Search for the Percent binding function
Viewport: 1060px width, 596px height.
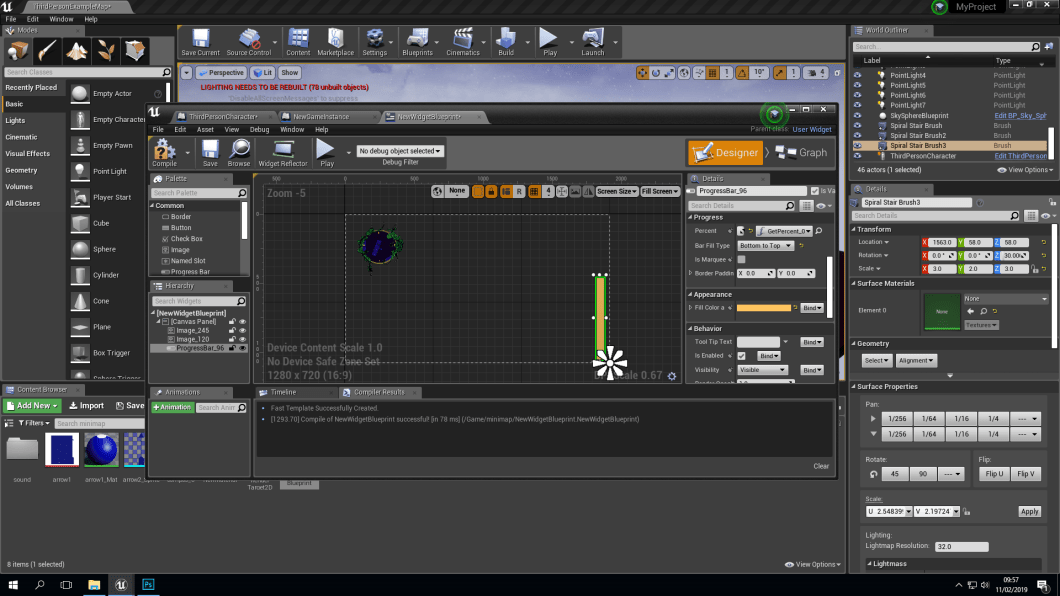pos(819,231)
